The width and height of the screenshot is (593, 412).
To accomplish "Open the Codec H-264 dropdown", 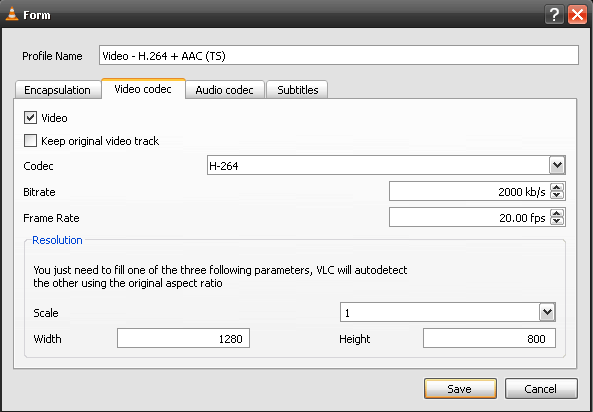I will coord(557,165).
